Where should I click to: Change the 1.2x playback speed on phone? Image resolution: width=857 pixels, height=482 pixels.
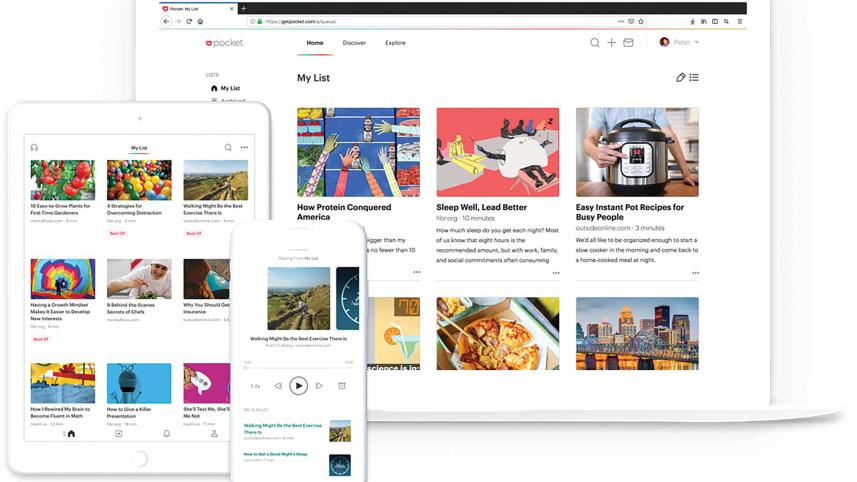[x=255, y=385]
